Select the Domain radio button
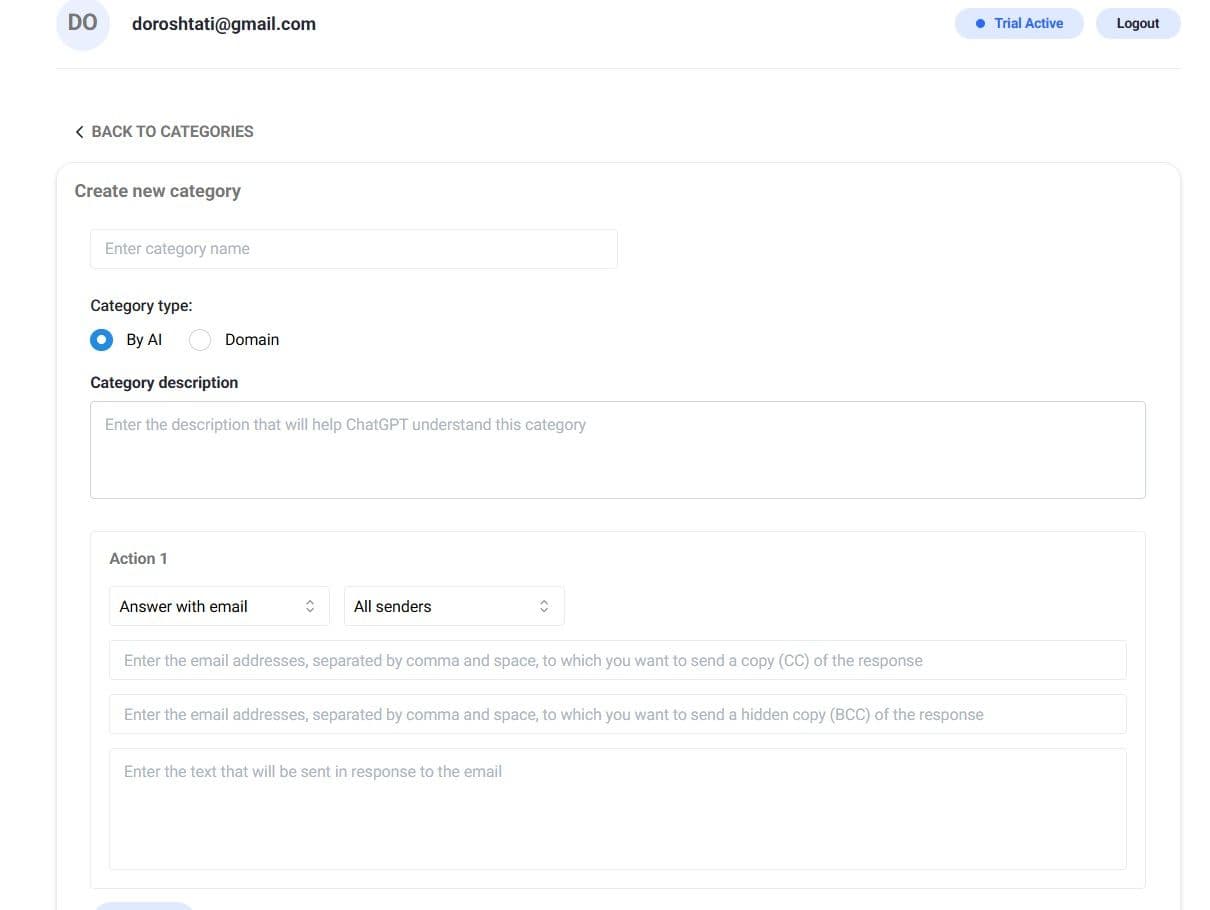This screenshot has width=1210, height=910. coord(200,340)
